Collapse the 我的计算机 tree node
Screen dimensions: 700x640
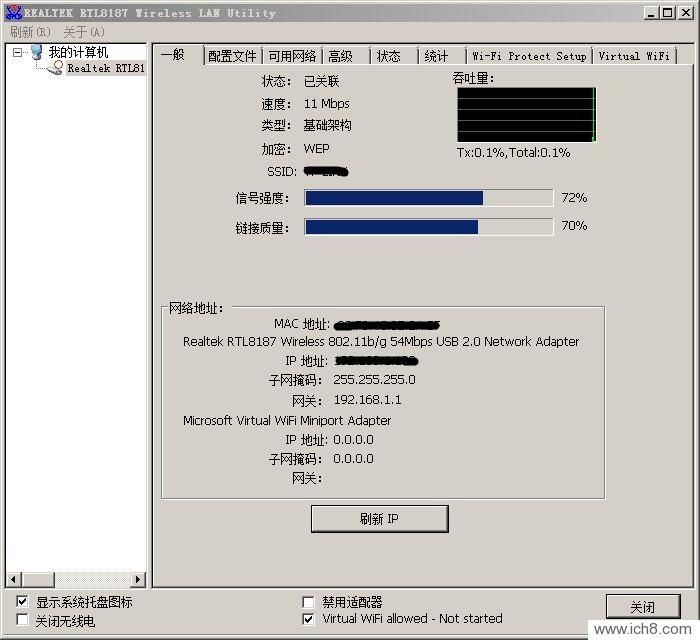click(17, 52)
